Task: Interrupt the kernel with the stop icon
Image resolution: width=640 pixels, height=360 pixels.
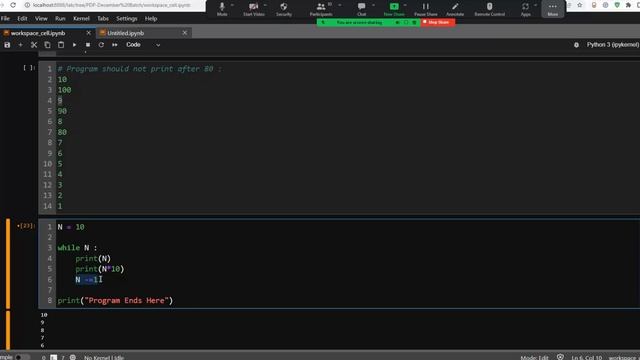Action: [x=88, y=45]
